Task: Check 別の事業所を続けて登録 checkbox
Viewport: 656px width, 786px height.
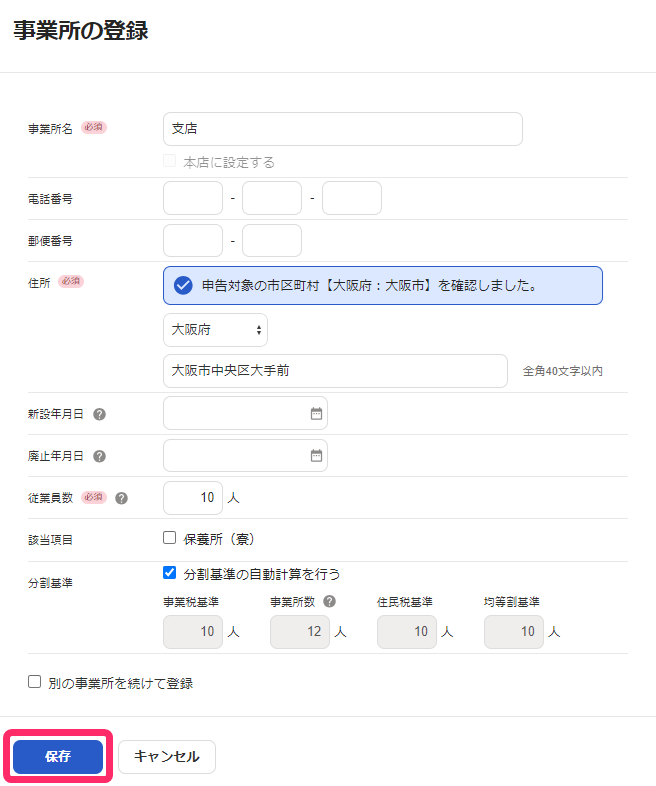Action: click(34, 682)
